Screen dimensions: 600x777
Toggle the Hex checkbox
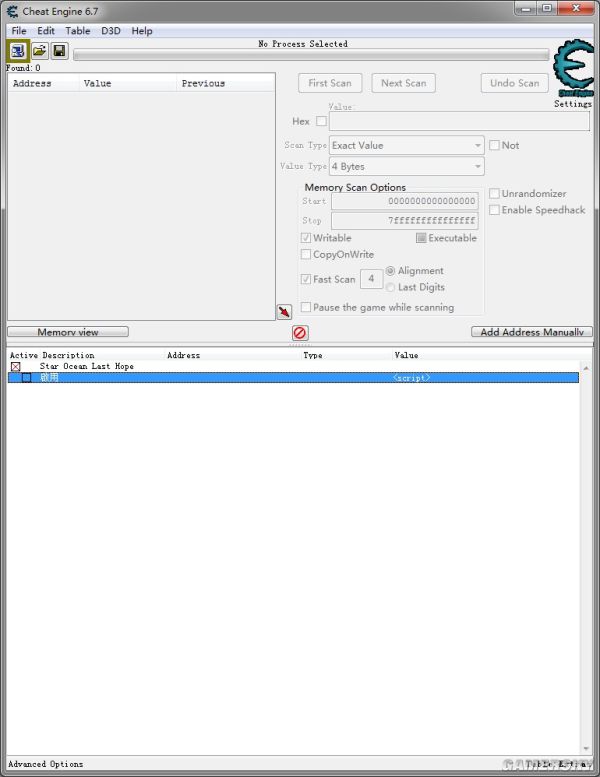(322, 121)
